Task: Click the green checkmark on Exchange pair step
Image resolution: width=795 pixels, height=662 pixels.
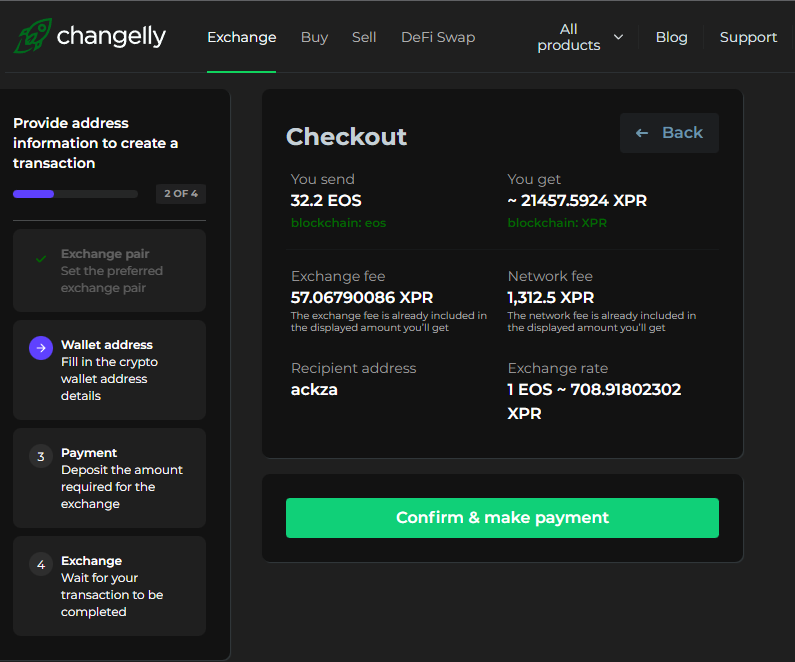Action: 41,259
